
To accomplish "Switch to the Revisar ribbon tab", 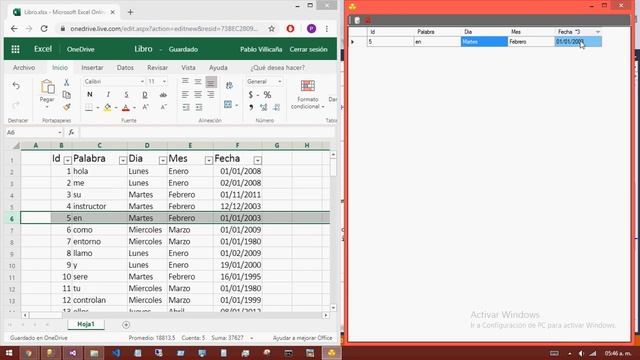I will (x=158, y=68).
